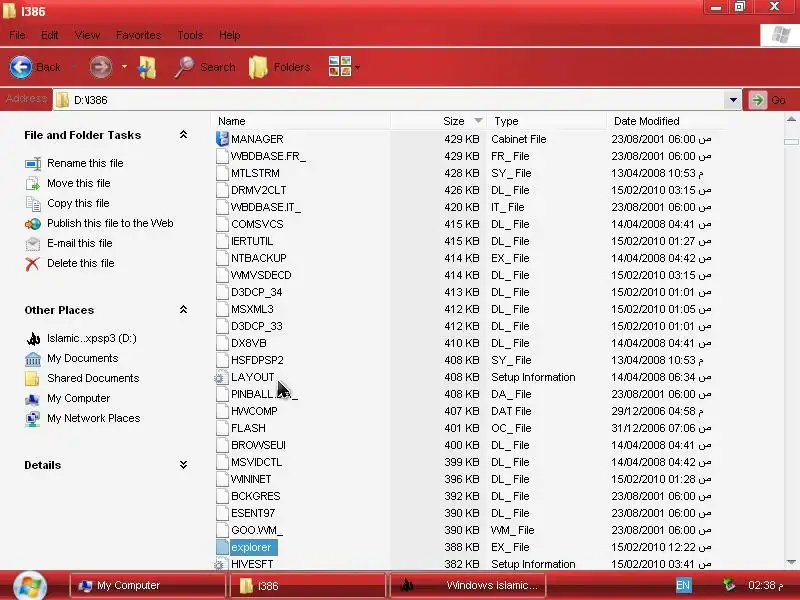This screenshot has height=600, width=800.
Task: Open the Tools menu
Action: (190, 35)
